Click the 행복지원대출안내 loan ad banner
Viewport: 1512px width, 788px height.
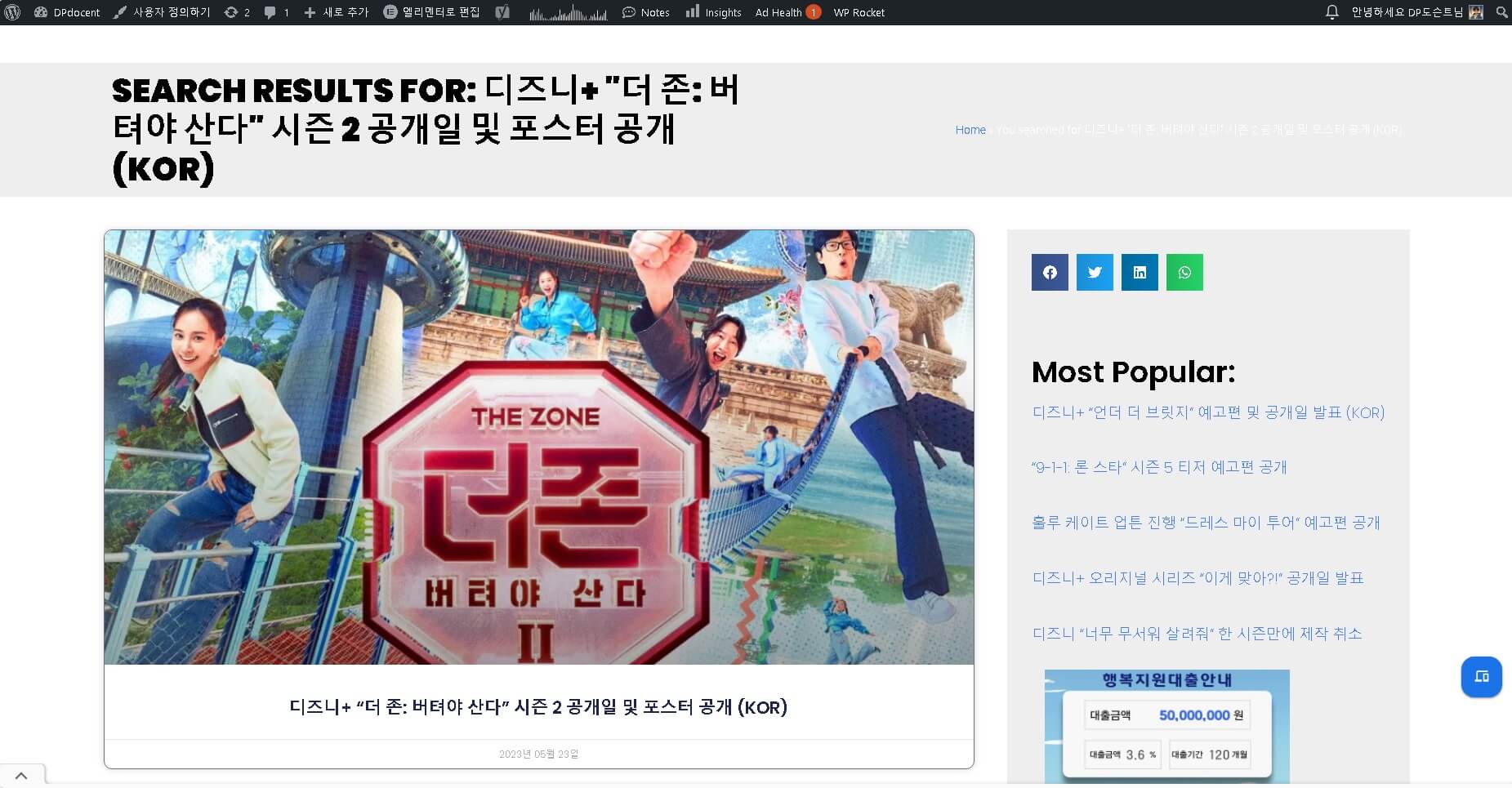[1166, 727]
